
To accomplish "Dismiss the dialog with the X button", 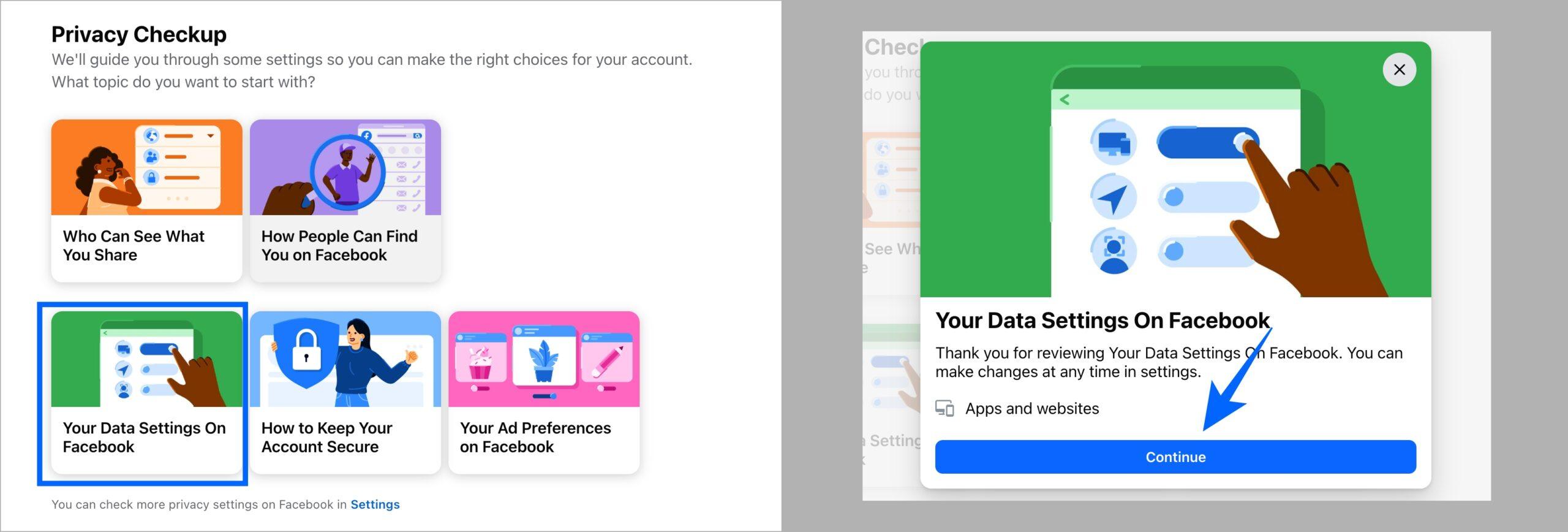I will point(1400,69).
